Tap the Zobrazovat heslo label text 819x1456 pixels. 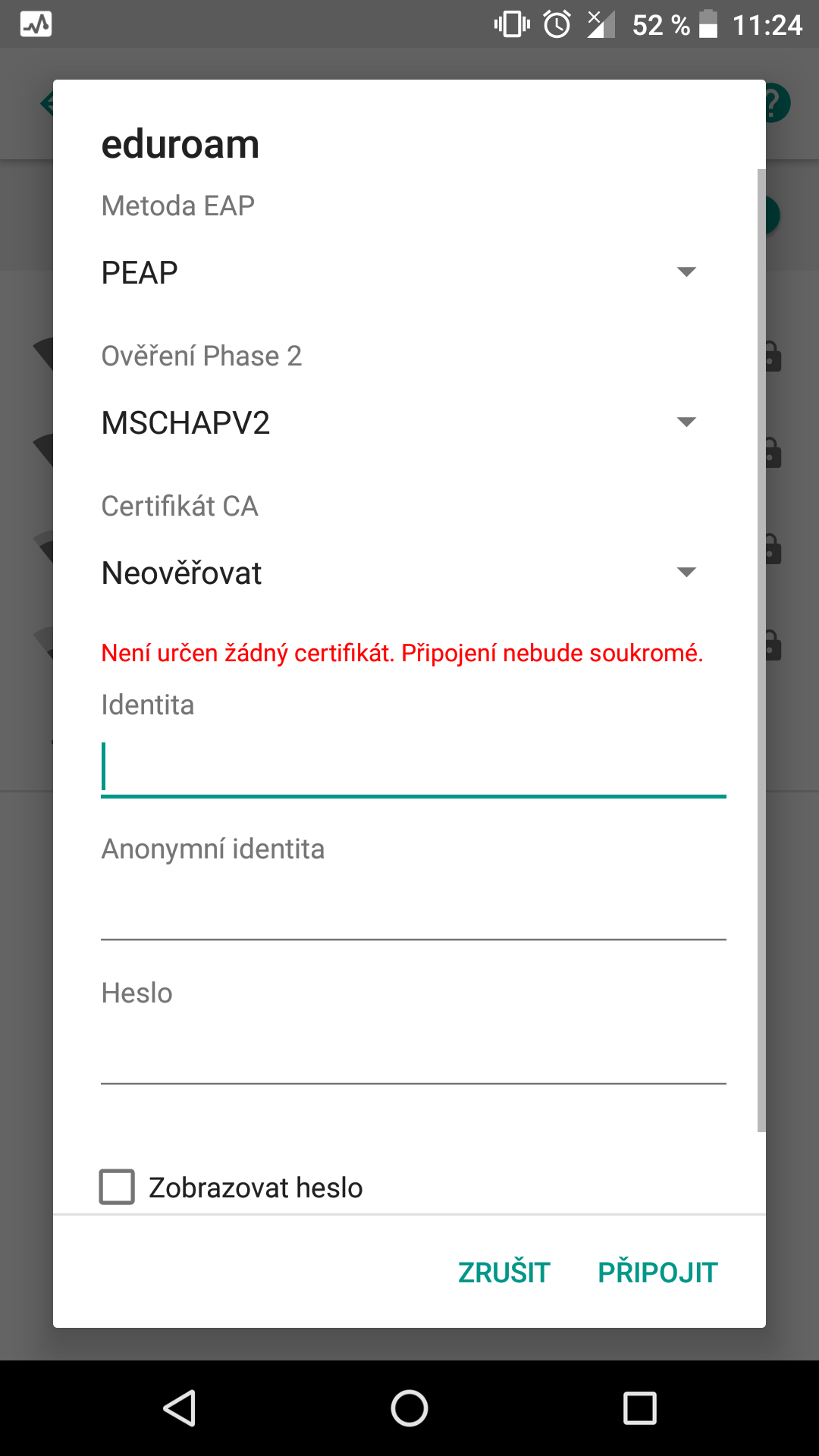pyautogui.click(x=256, y=1188)
